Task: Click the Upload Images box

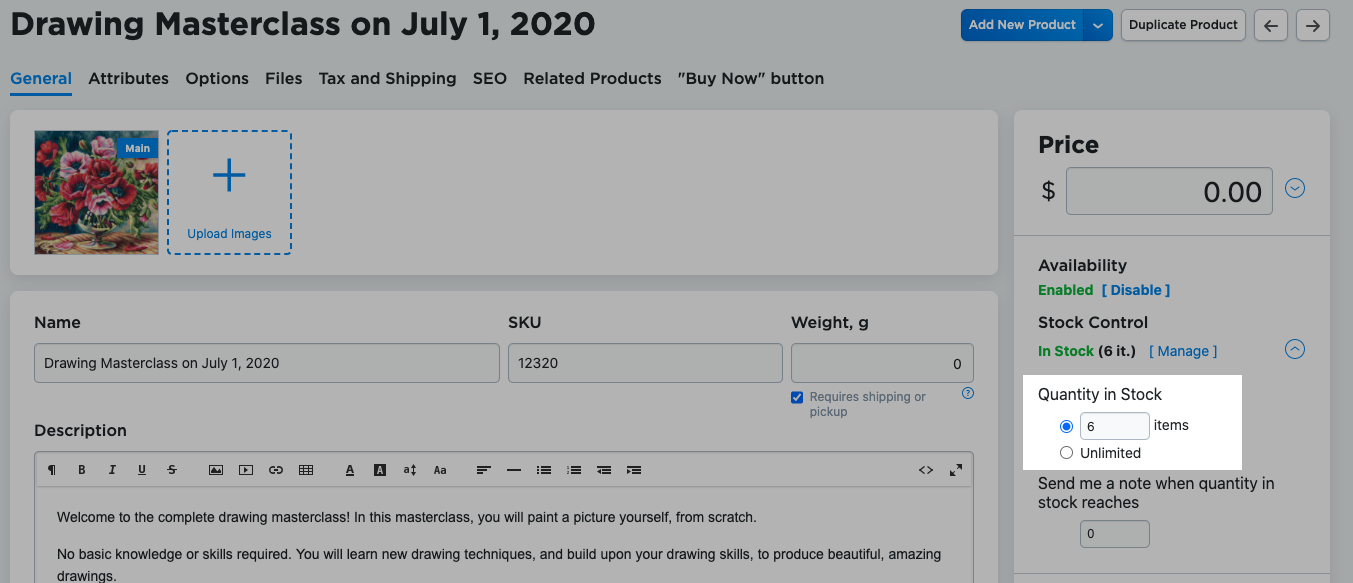Action: click(x=229, y=192)
